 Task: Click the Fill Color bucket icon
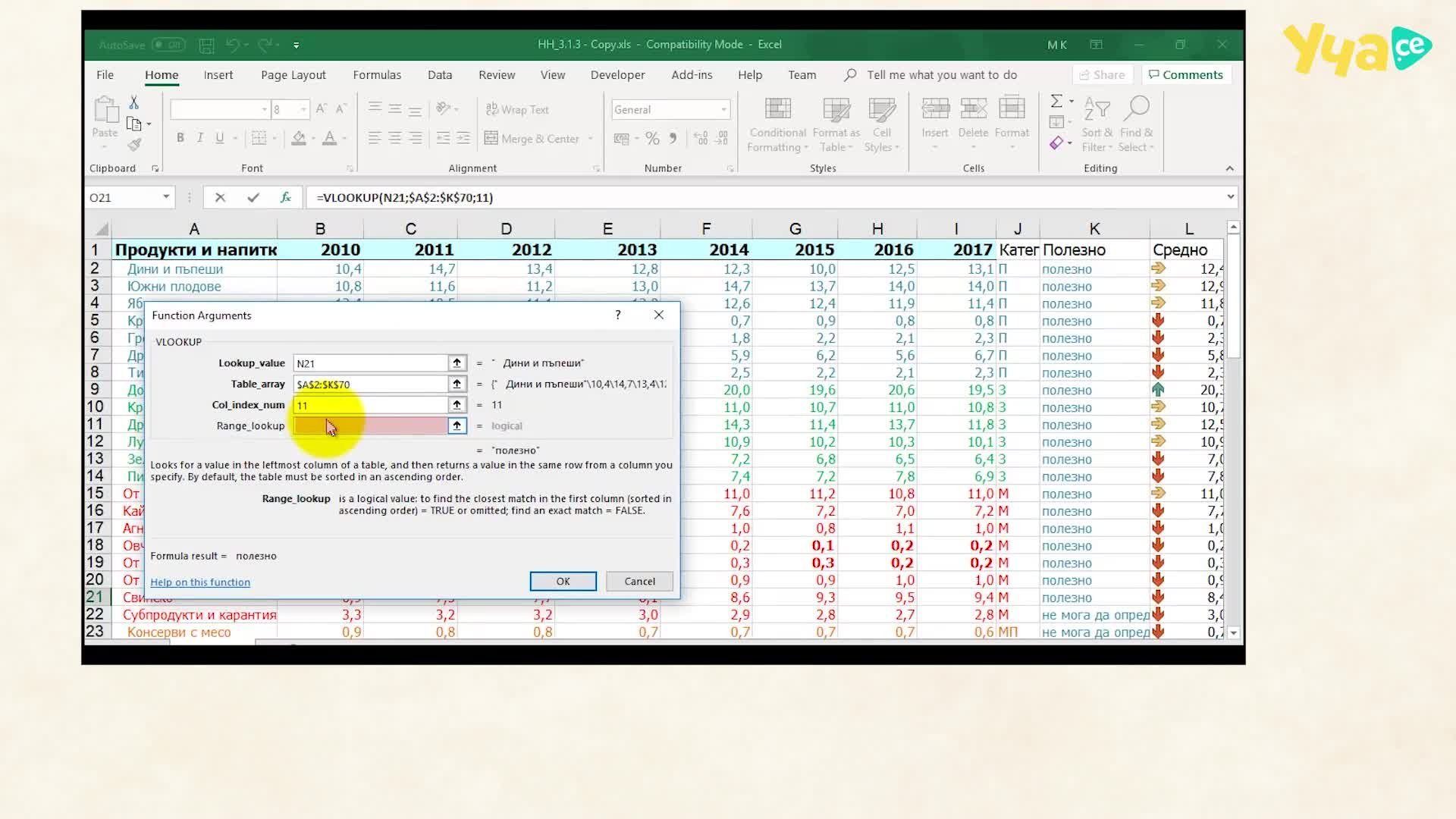click(299, 137)
